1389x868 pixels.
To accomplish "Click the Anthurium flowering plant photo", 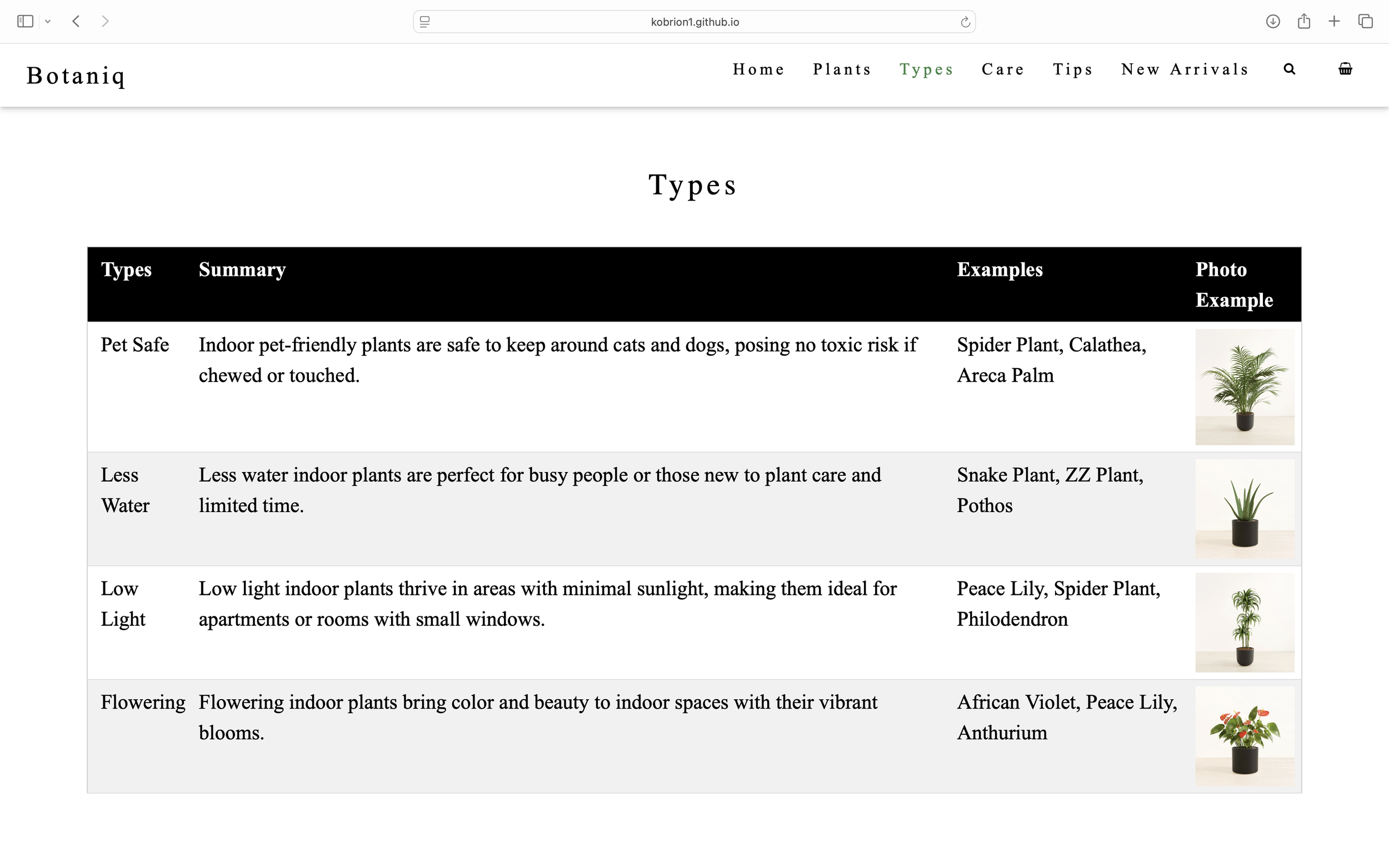I will (x=1245, y=736).
